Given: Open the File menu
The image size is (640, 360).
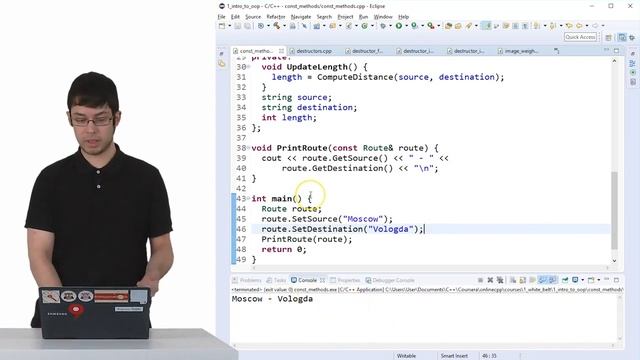Looking at the screenshot, I should point(221,17).
